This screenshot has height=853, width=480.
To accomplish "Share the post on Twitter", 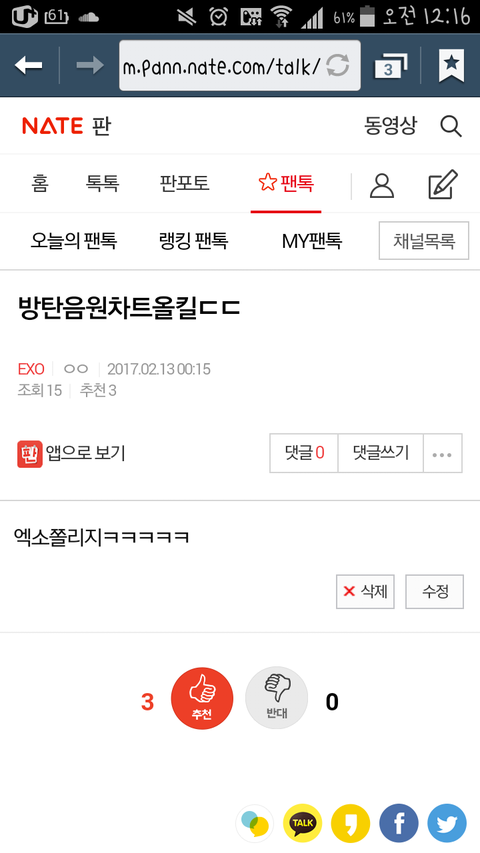I will [x=447, y=823].
